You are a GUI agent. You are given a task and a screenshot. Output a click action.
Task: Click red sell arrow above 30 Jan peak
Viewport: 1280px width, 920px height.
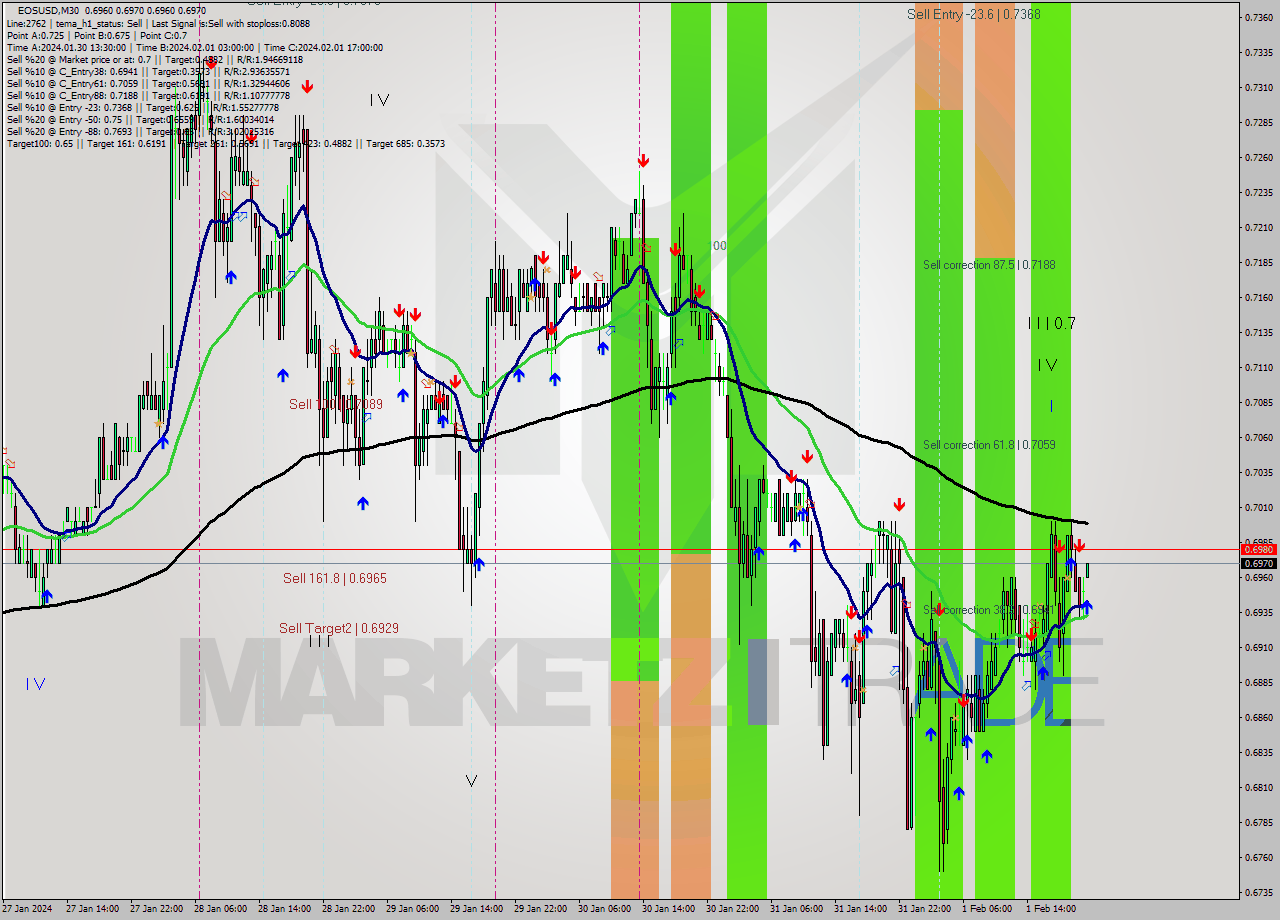click(x=643, y=160)
